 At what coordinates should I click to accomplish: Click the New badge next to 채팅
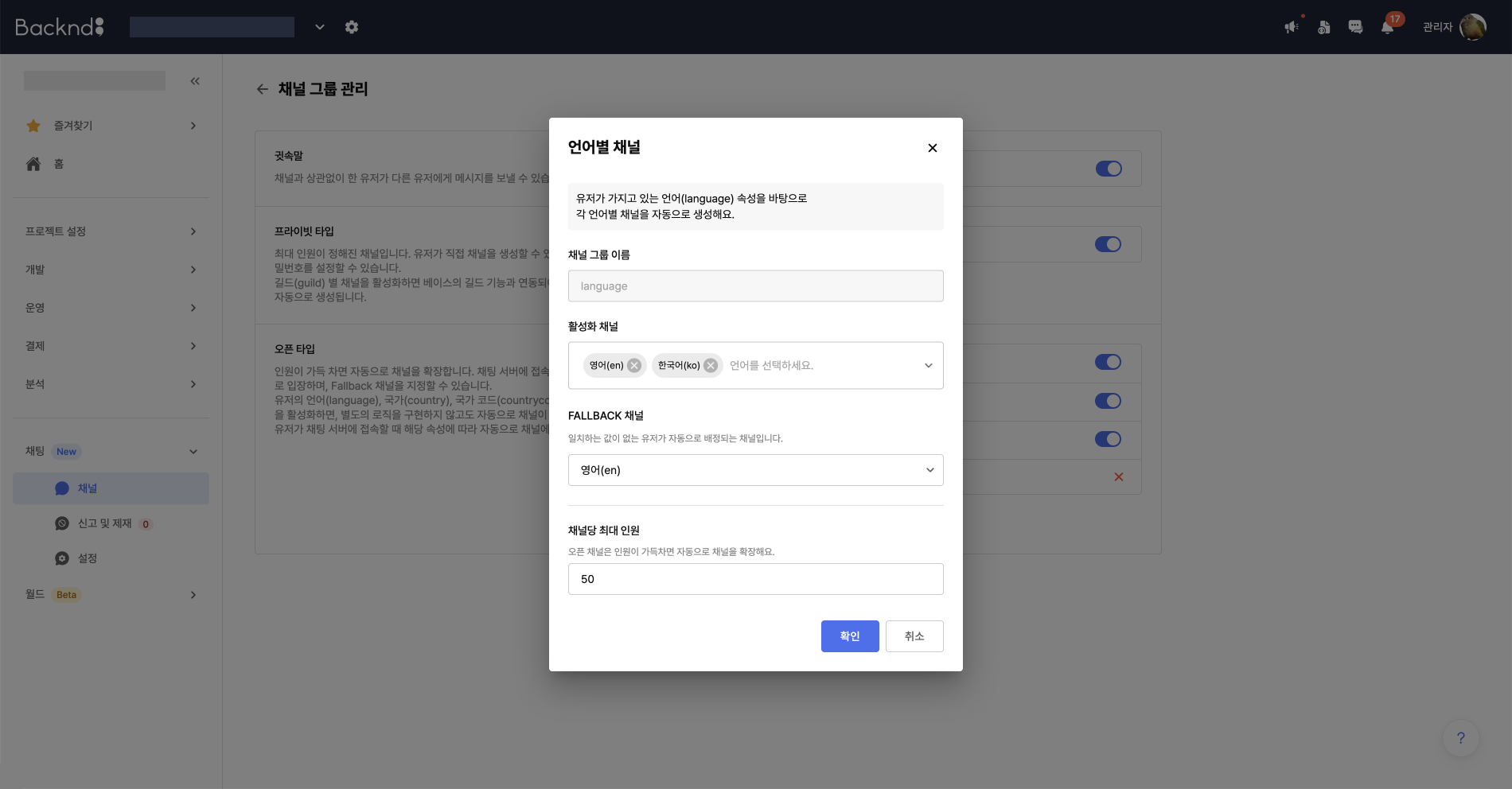(x=67, y=452)
